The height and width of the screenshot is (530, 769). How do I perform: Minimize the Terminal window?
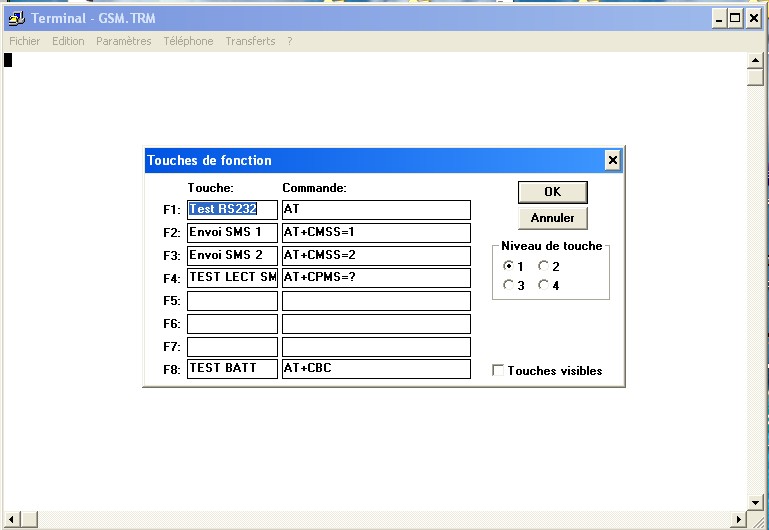[x=718, y=18]
